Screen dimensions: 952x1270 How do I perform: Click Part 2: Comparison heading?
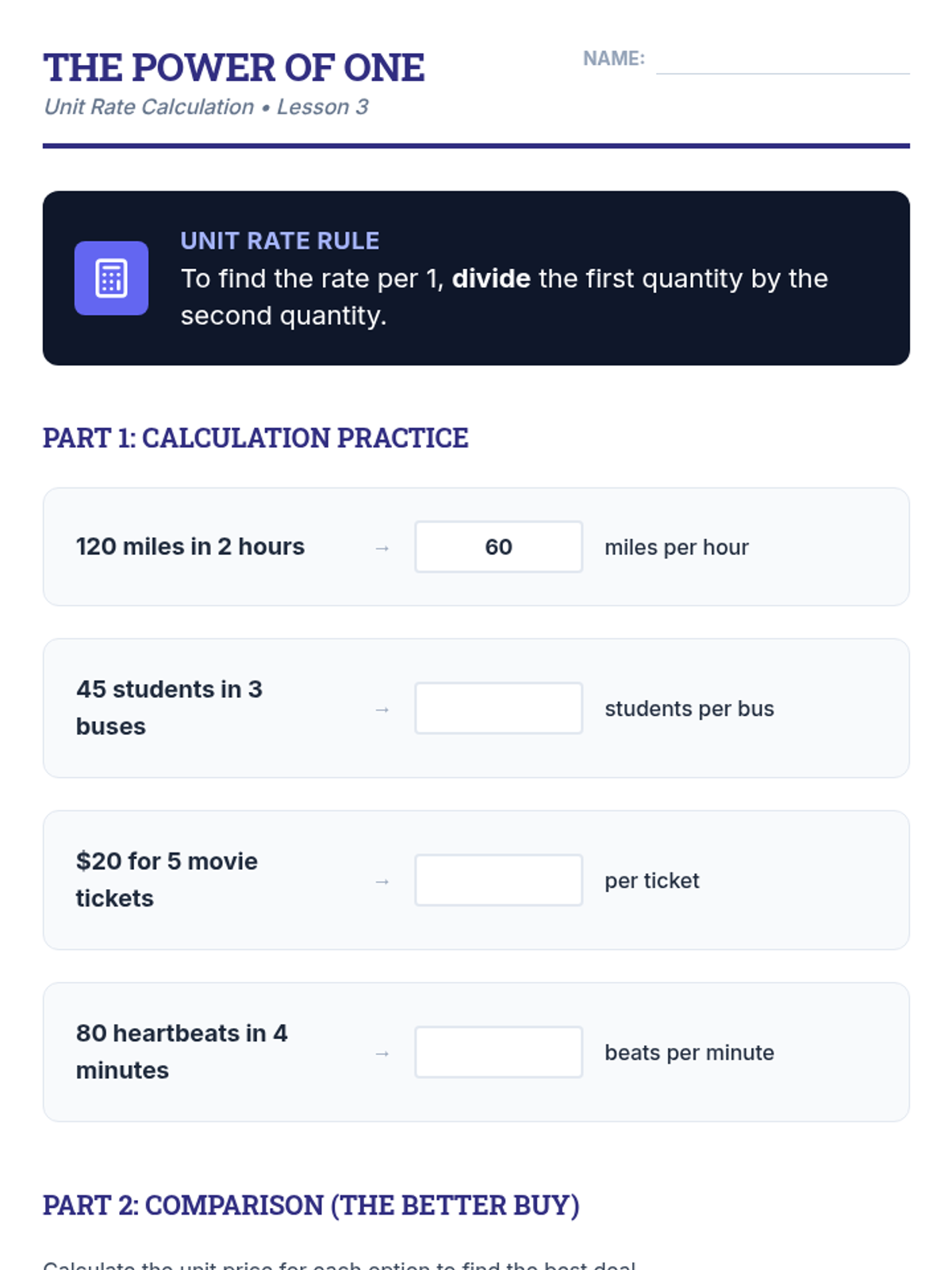pos(311,1205)
